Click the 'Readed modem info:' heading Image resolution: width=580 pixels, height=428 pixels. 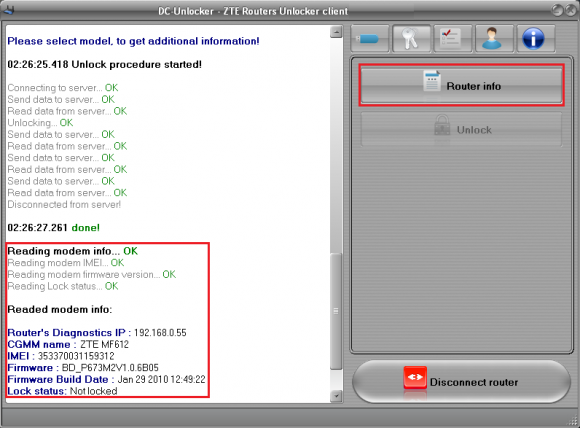click(60, 309)
